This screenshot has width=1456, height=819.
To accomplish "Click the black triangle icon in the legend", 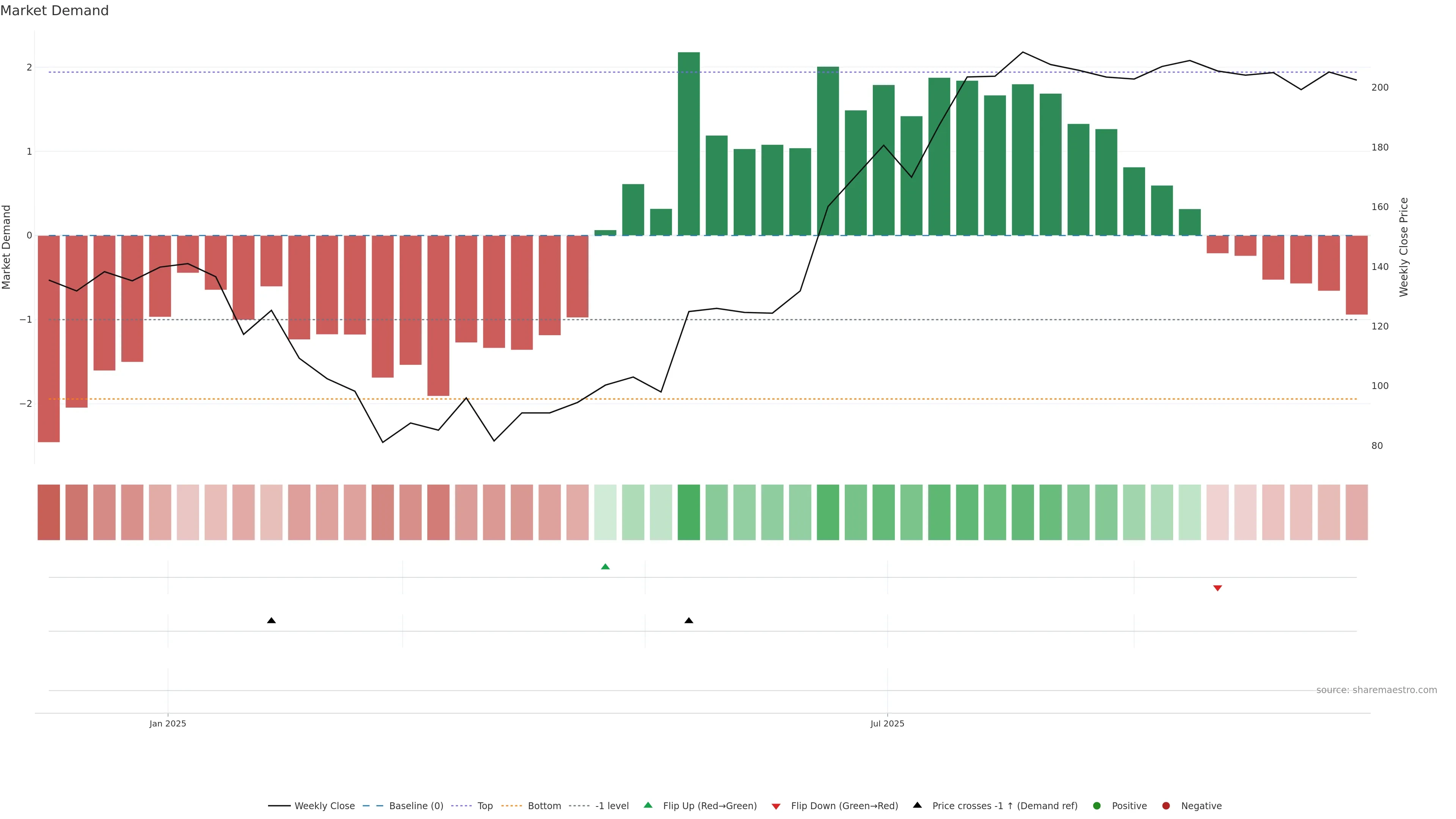I will coord(917,805).
